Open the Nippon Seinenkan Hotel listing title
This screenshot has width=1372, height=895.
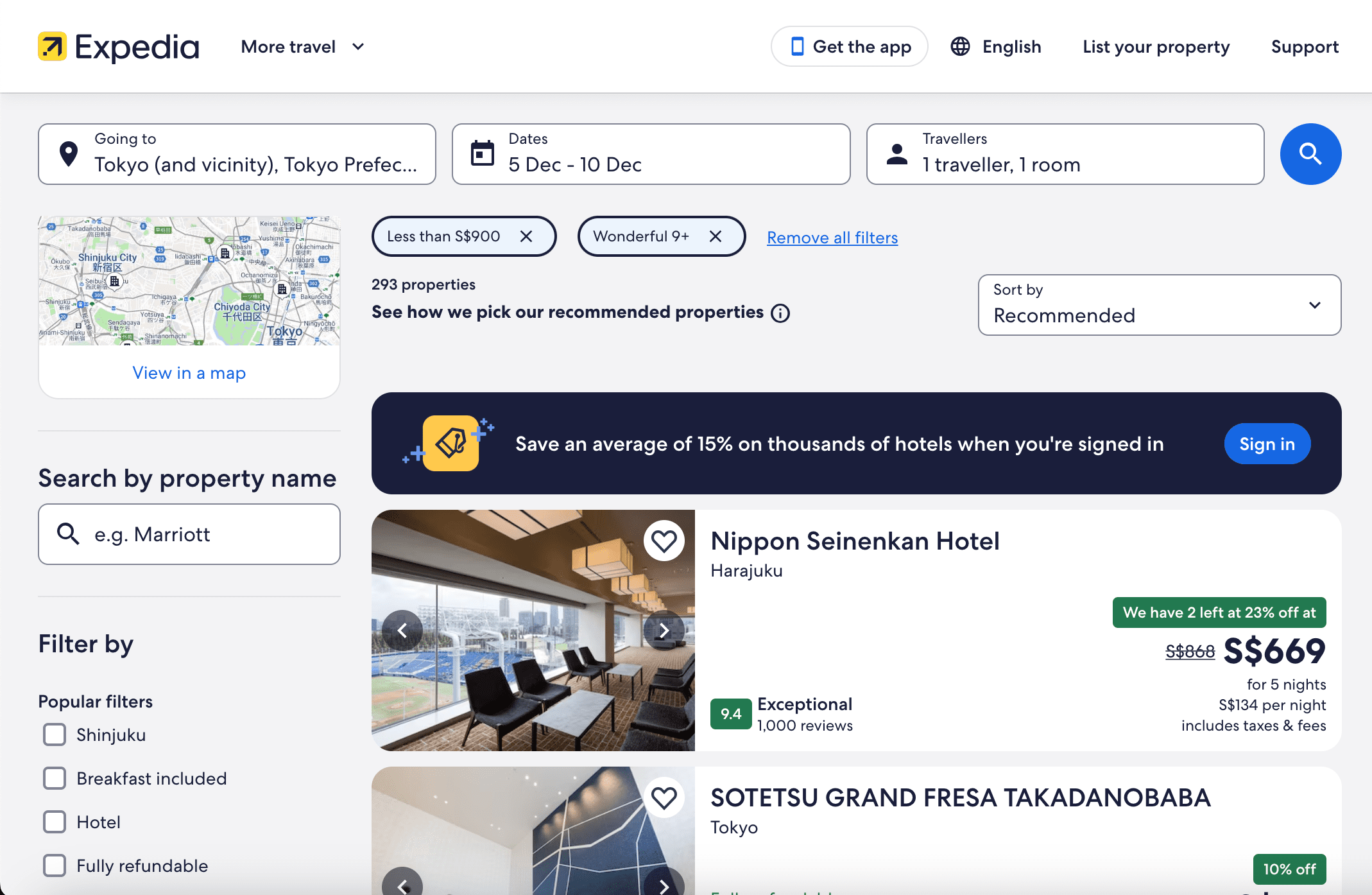[x=855, y=541]
